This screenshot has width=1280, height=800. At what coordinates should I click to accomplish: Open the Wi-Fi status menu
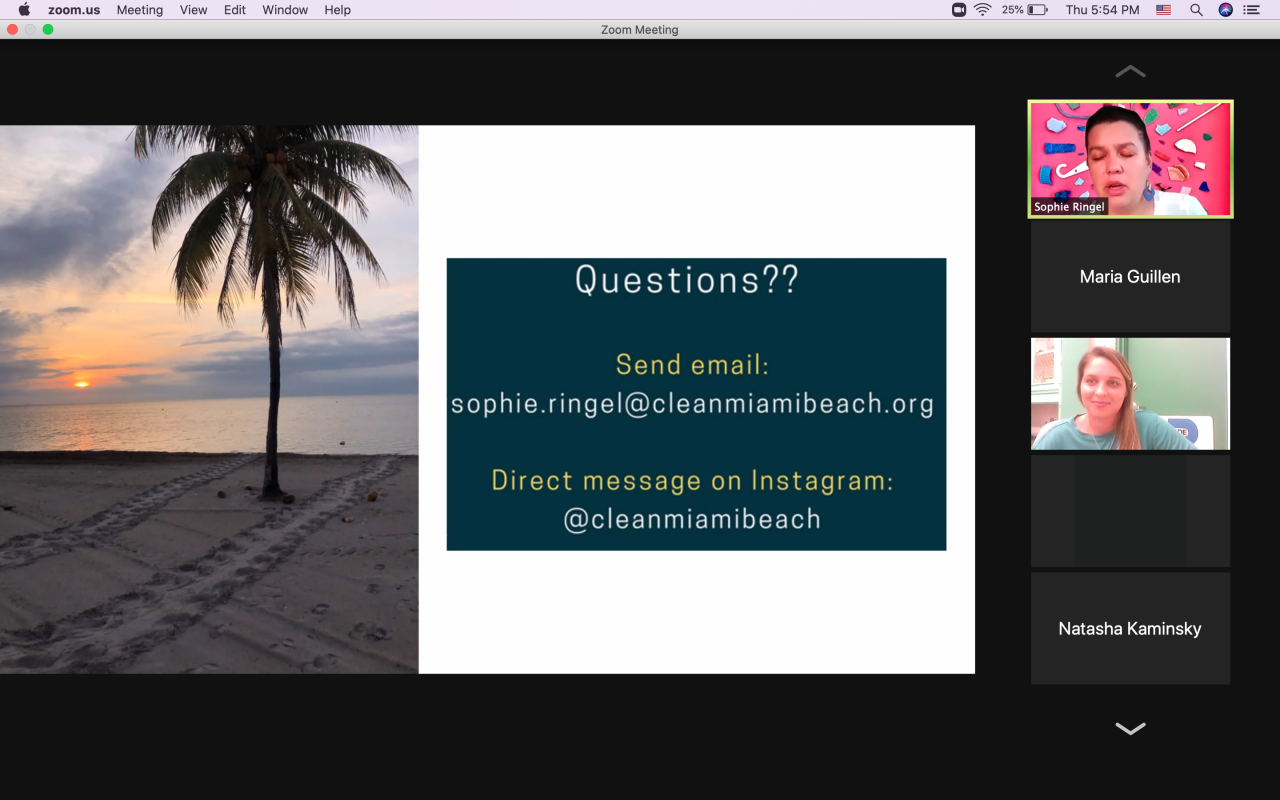(982, 10)
